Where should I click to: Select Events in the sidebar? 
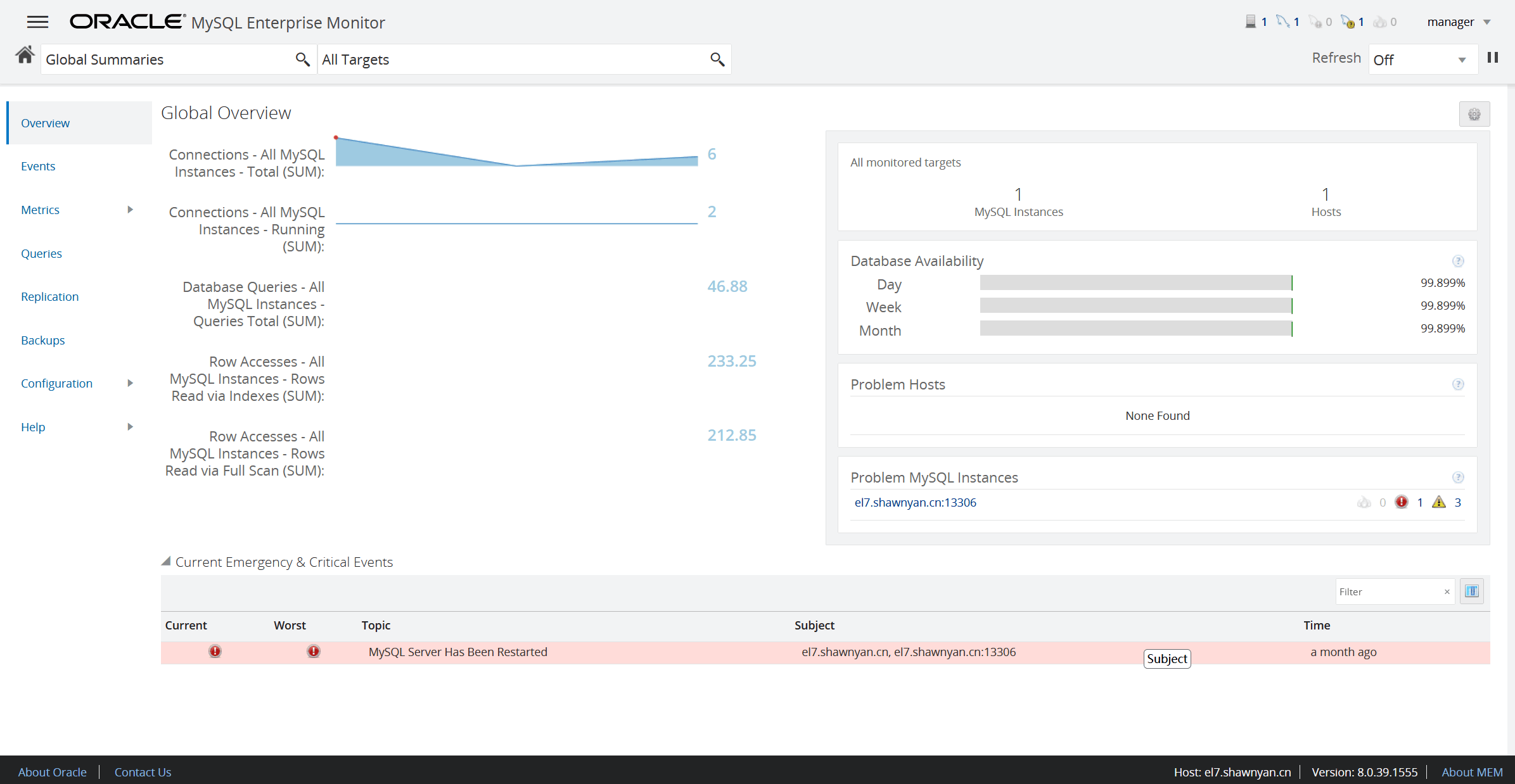point(38,166)
